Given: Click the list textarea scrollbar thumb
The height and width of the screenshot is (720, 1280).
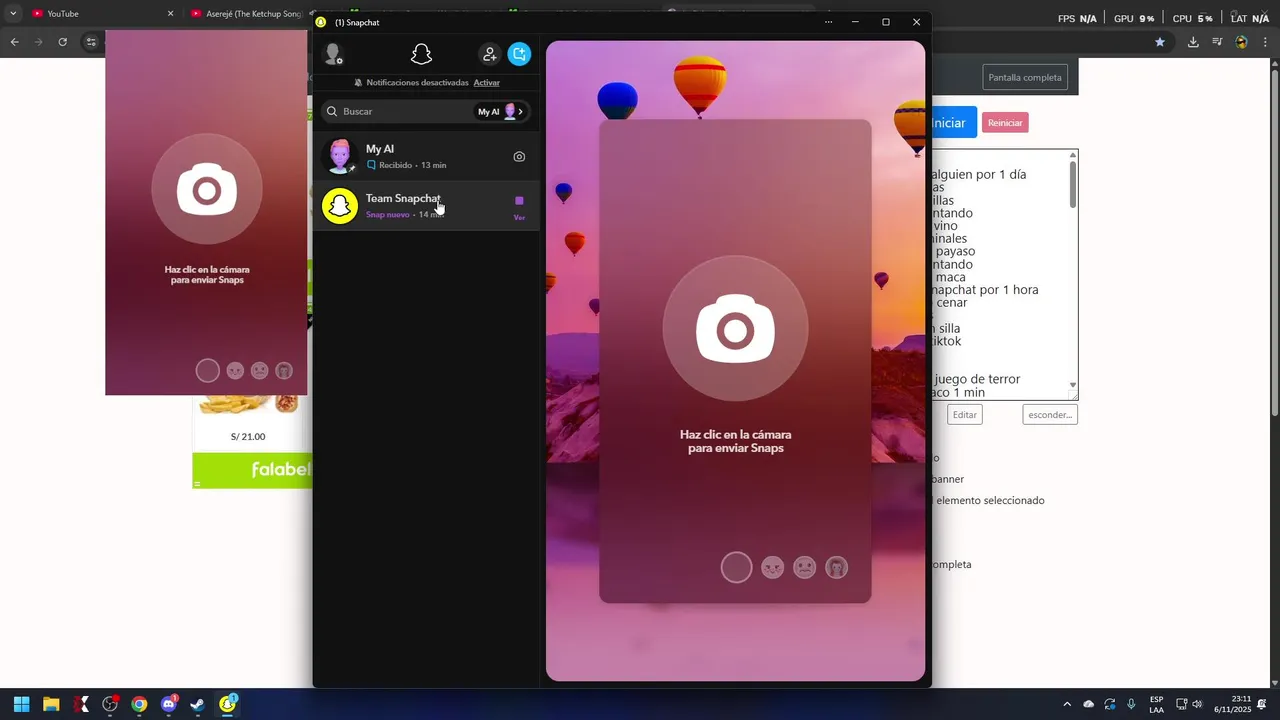Looking at the screenshot, I should coord(1073,184).
